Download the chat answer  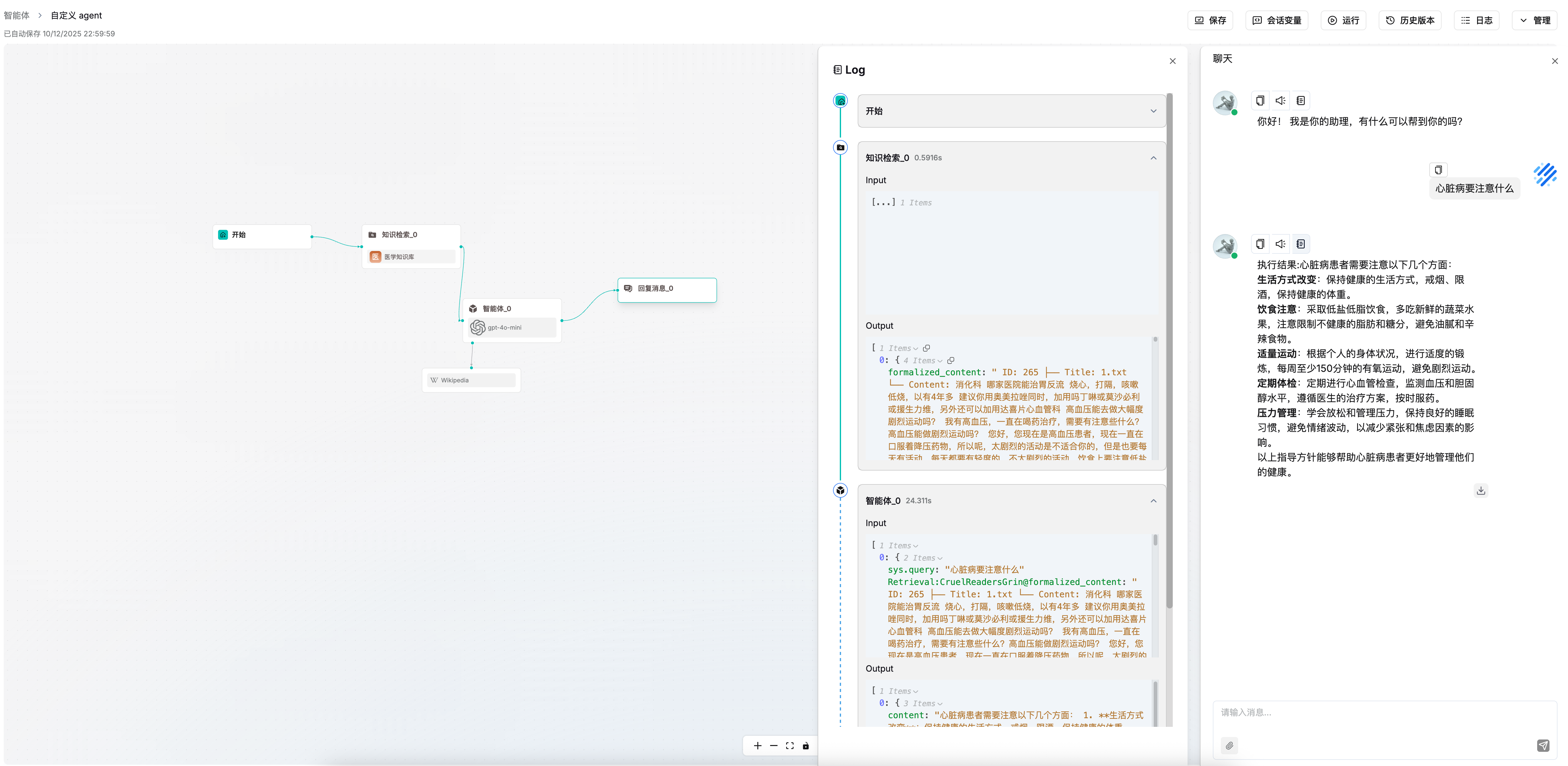coord(1480,490)
